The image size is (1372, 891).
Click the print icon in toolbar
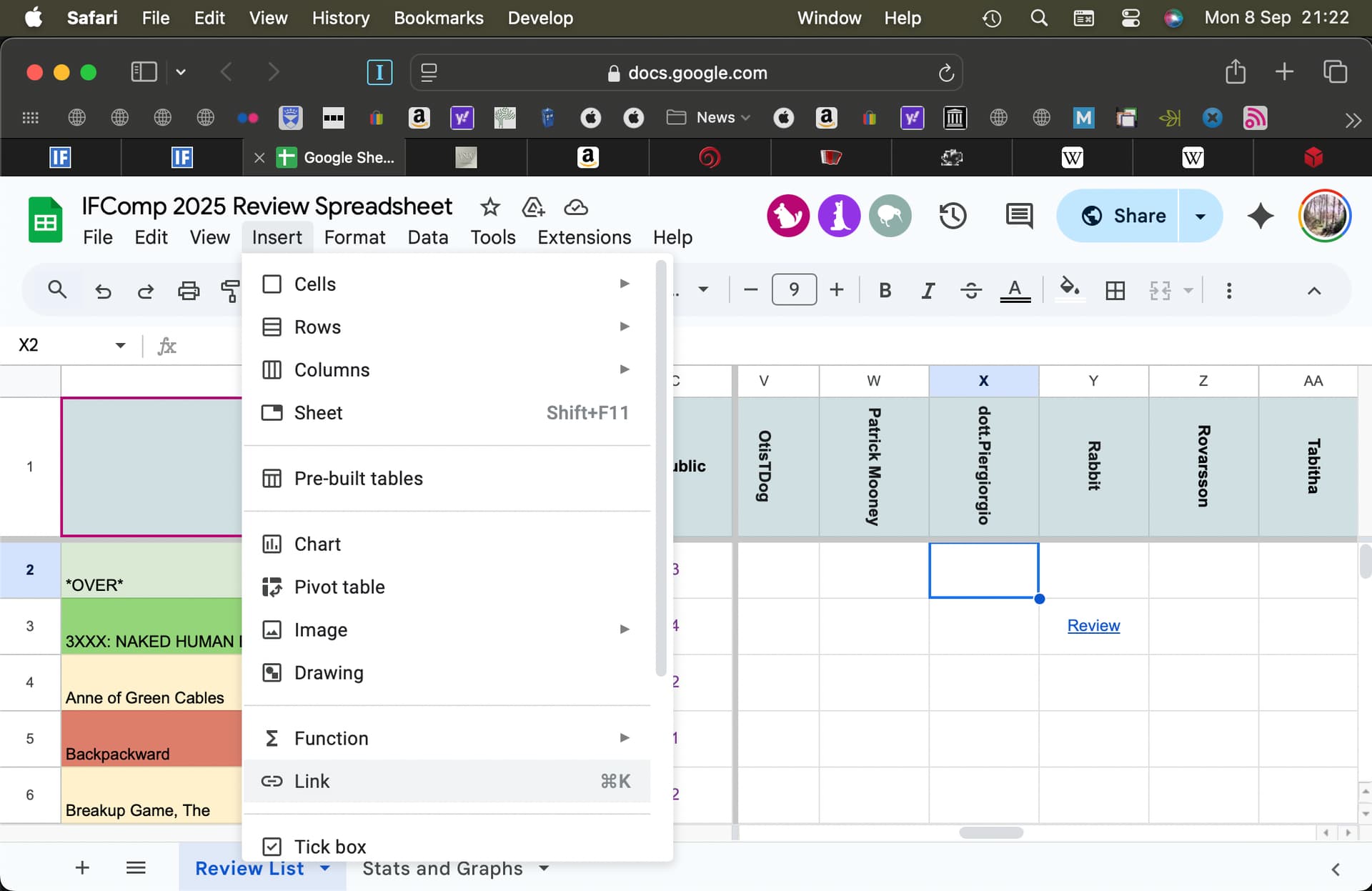coord(189,290)
